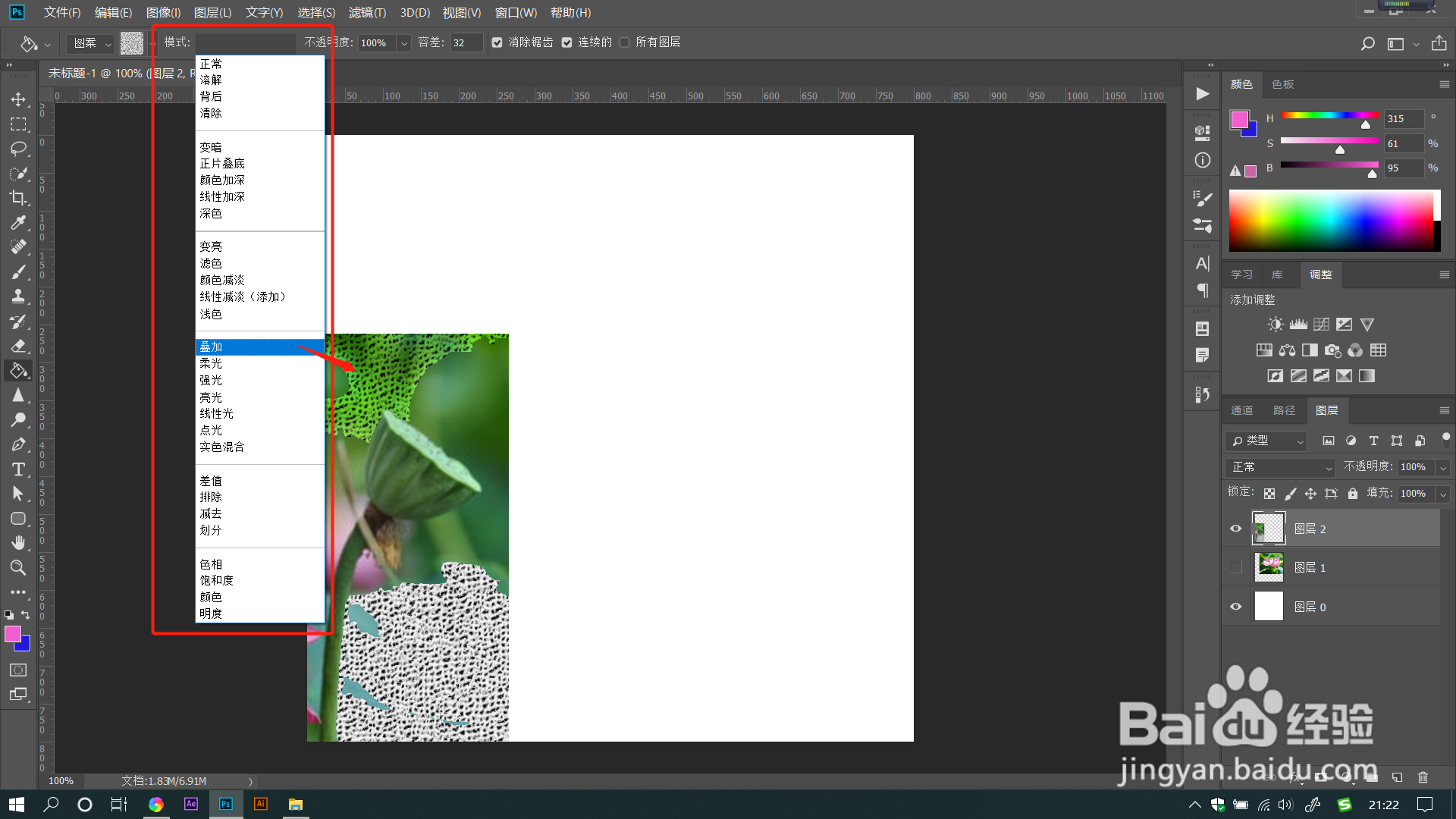Click the 容差 tolerance input field
This screenshot has height=819, width=1456.
[465, 42]
